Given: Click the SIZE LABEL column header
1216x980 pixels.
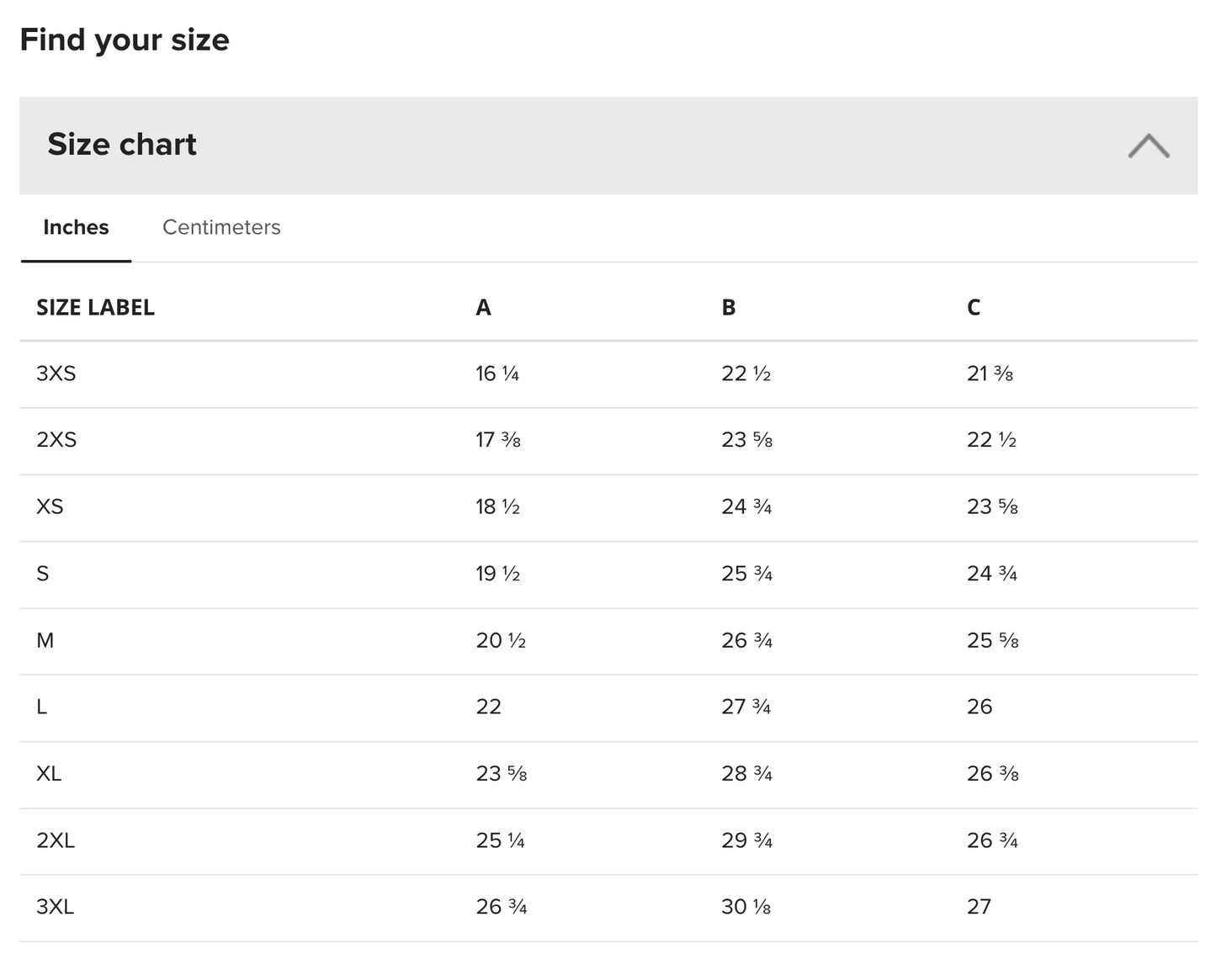Looking at the screenshot, I should tap(95, 308).
